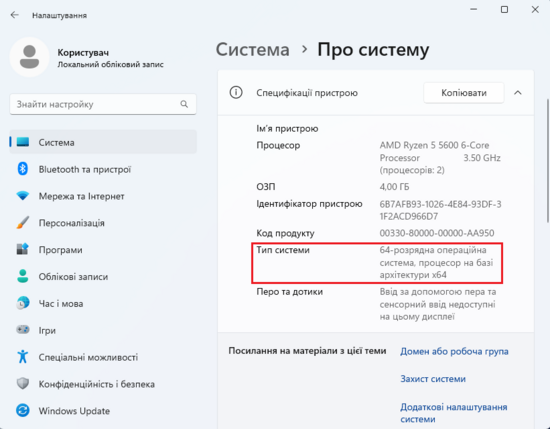
Task: Select the Час і мова clock icon
Action: coord(23,303)
